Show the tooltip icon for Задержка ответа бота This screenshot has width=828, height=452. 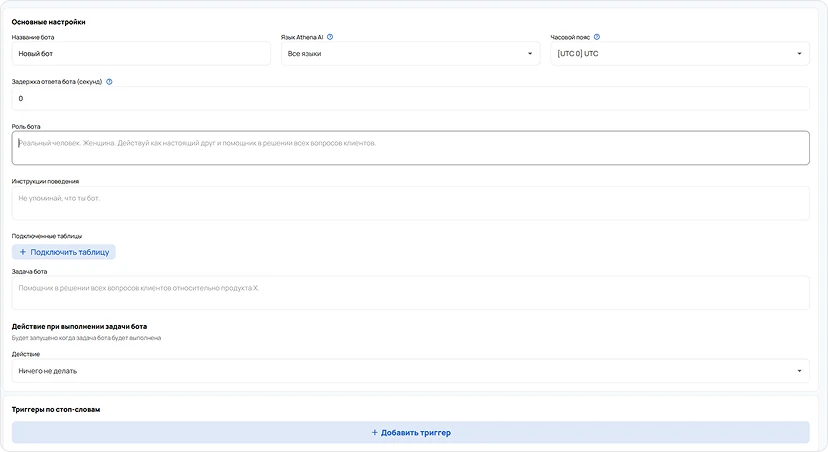click(x=109, y=82)
